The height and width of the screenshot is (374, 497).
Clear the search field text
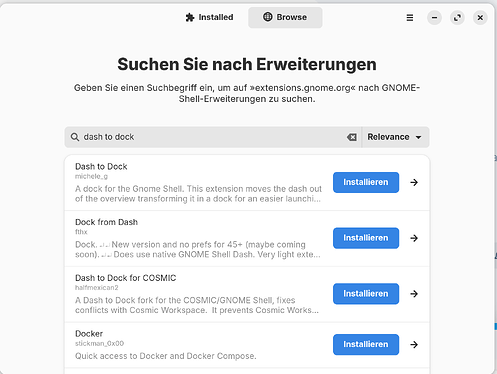pyautogui.click(x=352, y=137)
